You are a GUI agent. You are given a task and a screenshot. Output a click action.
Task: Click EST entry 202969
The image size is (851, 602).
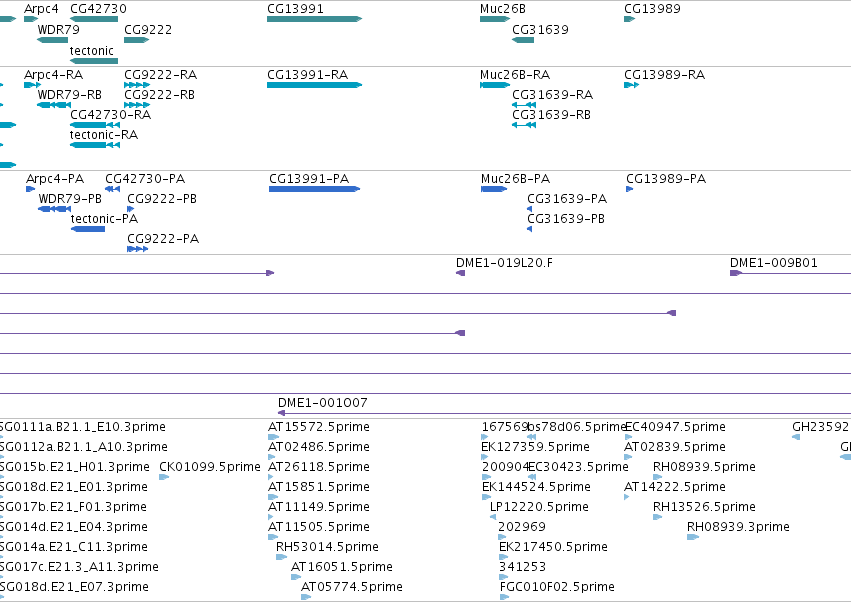point(522,527)
